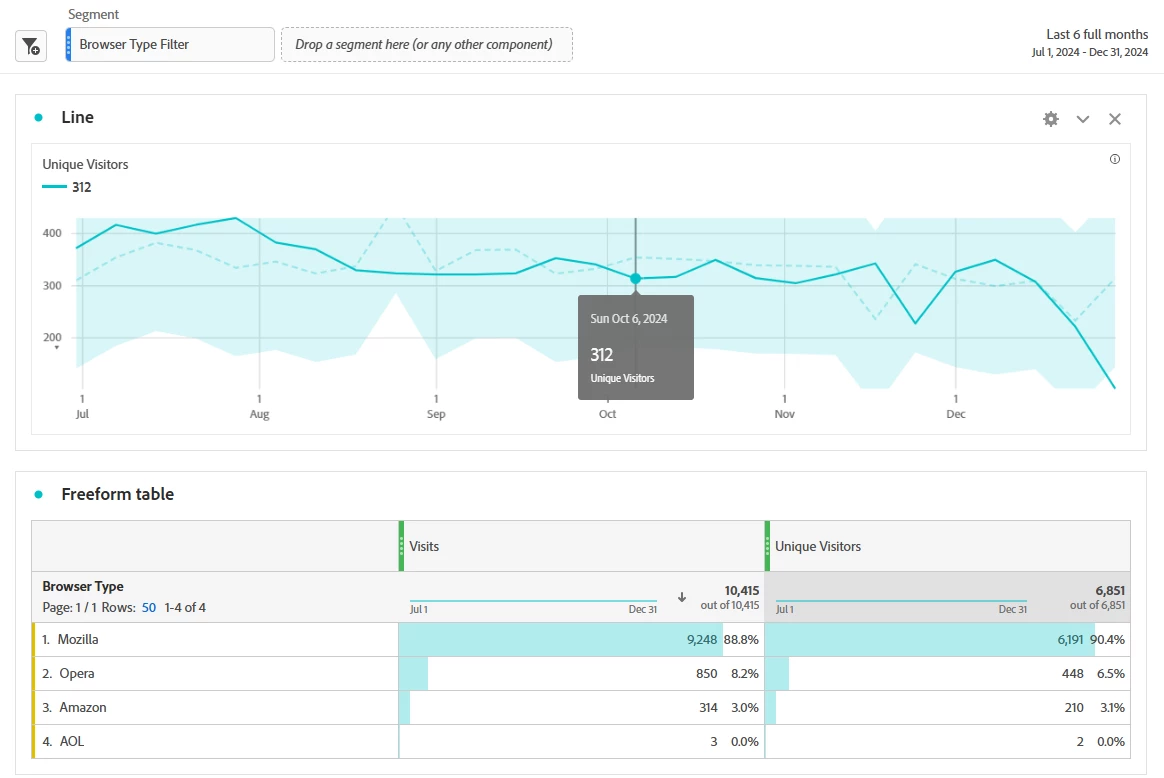Click the Freeform table color dot
The height and width of the screenshot is (778, 1164).
(39, 494)
